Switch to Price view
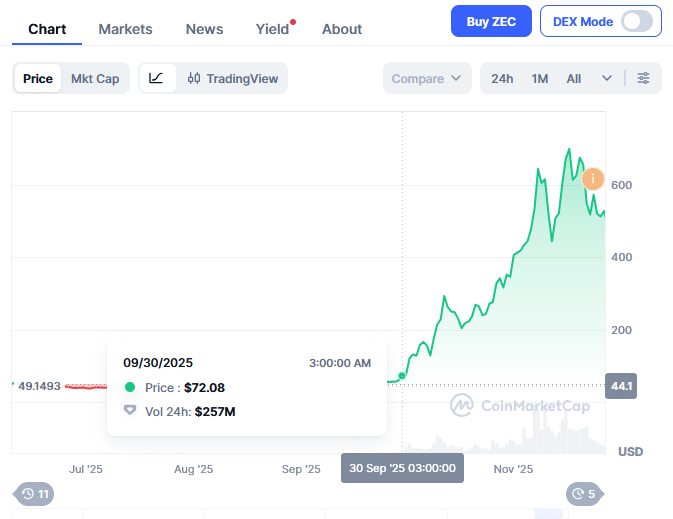Screen dimensions: 673x519 click(38, 79)
